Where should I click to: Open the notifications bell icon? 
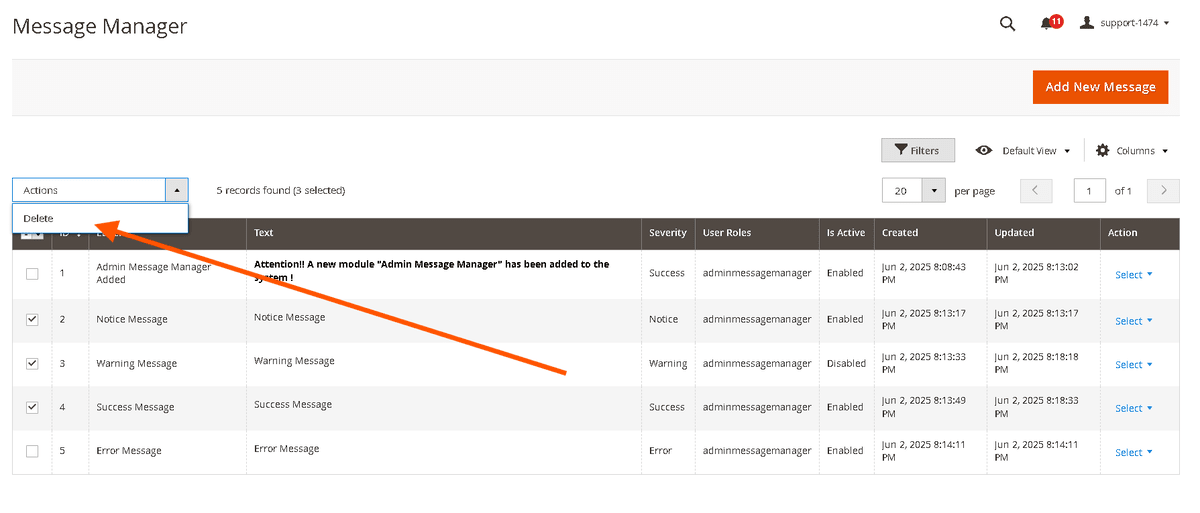pyautogui.click(x=1047, y=23)
